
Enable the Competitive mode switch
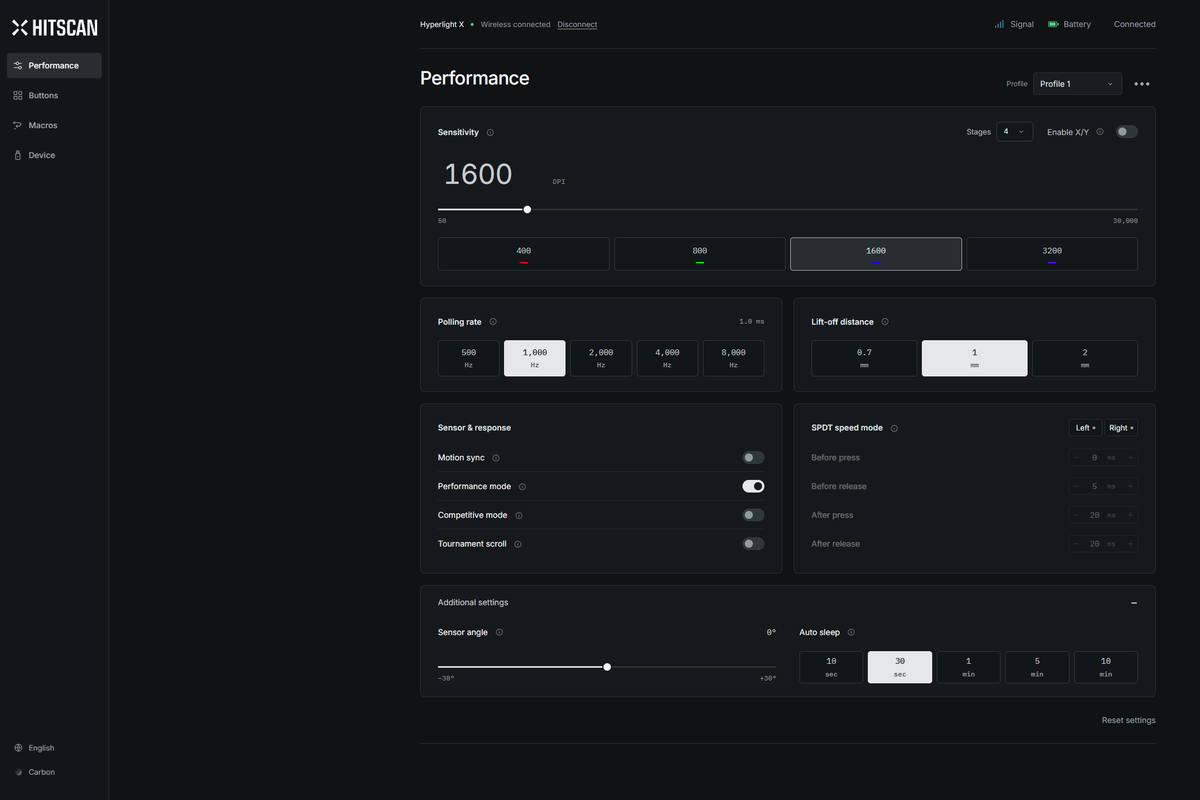click(753, 515)
